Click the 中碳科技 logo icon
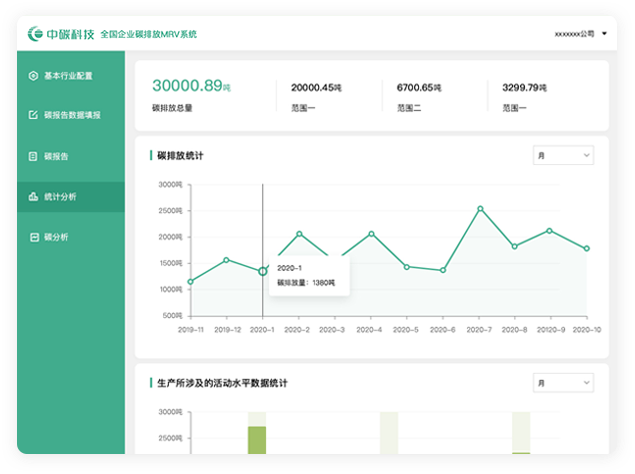Viewport: 635px width, 474px height. pyautogui.click(x=37, y=34)
